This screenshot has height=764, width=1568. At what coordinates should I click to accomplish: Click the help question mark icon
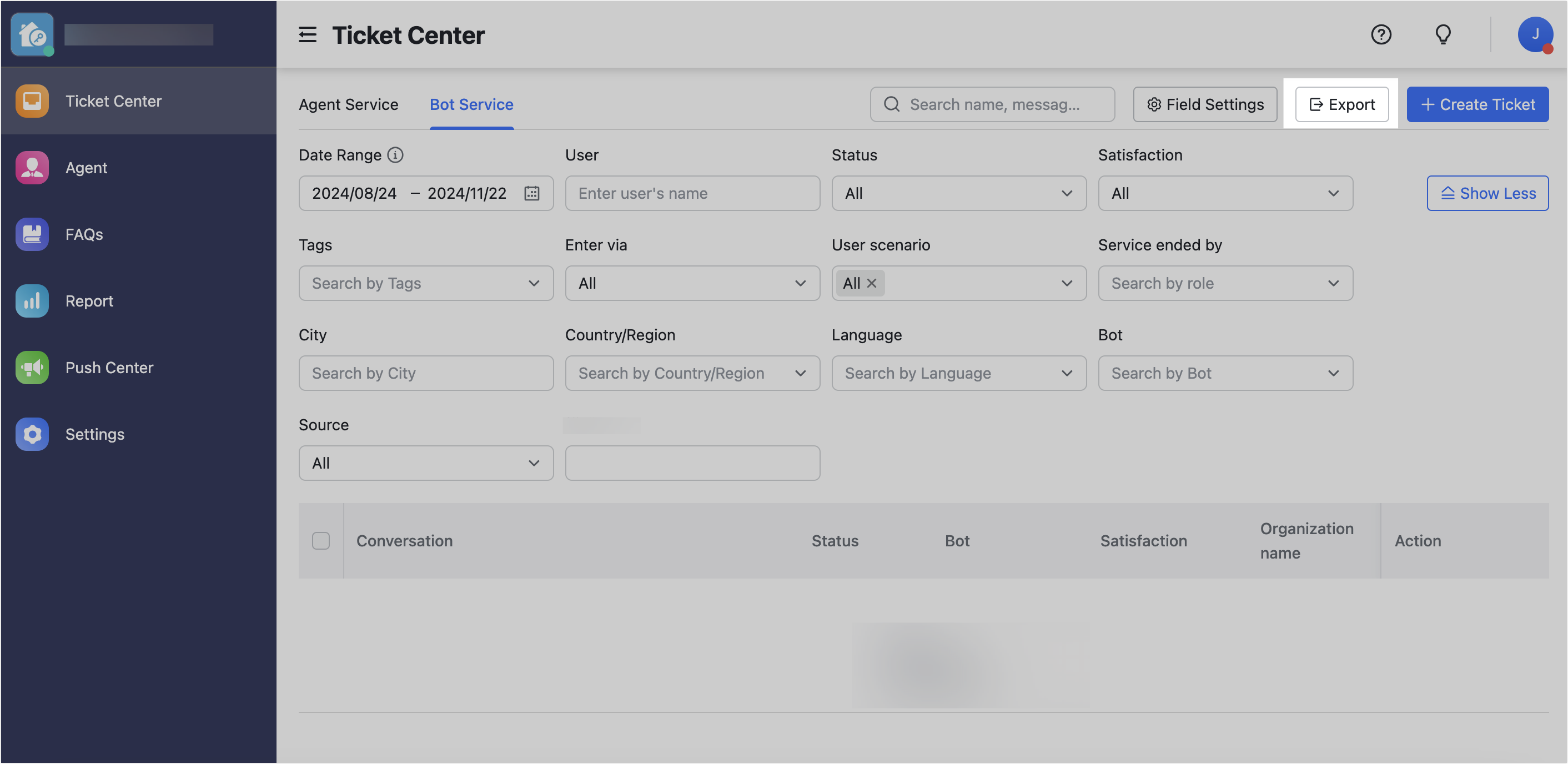1381,34
